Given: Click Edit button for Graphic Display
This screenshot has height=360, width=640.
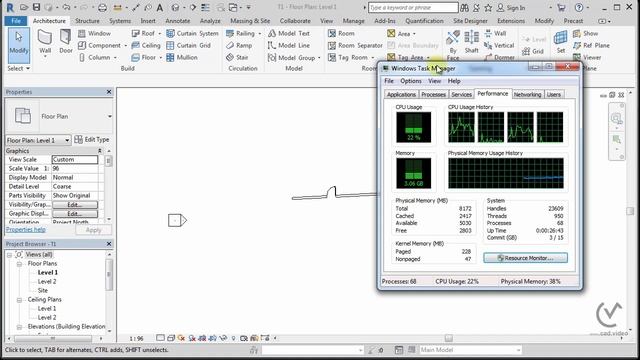Looking at the screenshot, I should (75, 213).
